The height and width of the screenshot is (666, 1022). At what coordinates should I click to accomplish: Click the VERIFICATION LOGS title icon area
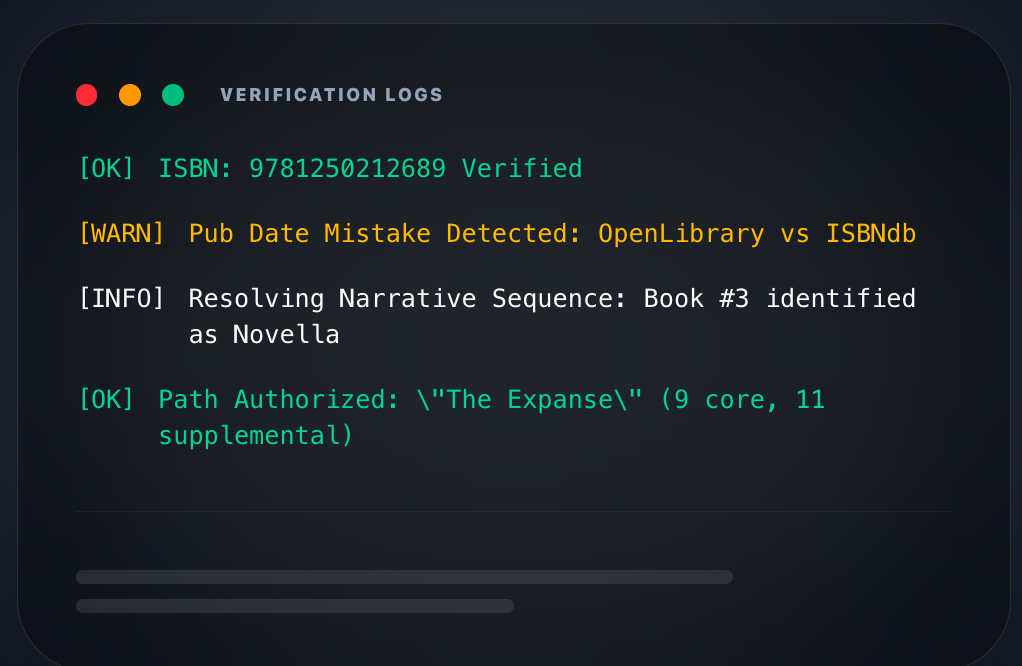pyautogui.click(x=331, y=95)
